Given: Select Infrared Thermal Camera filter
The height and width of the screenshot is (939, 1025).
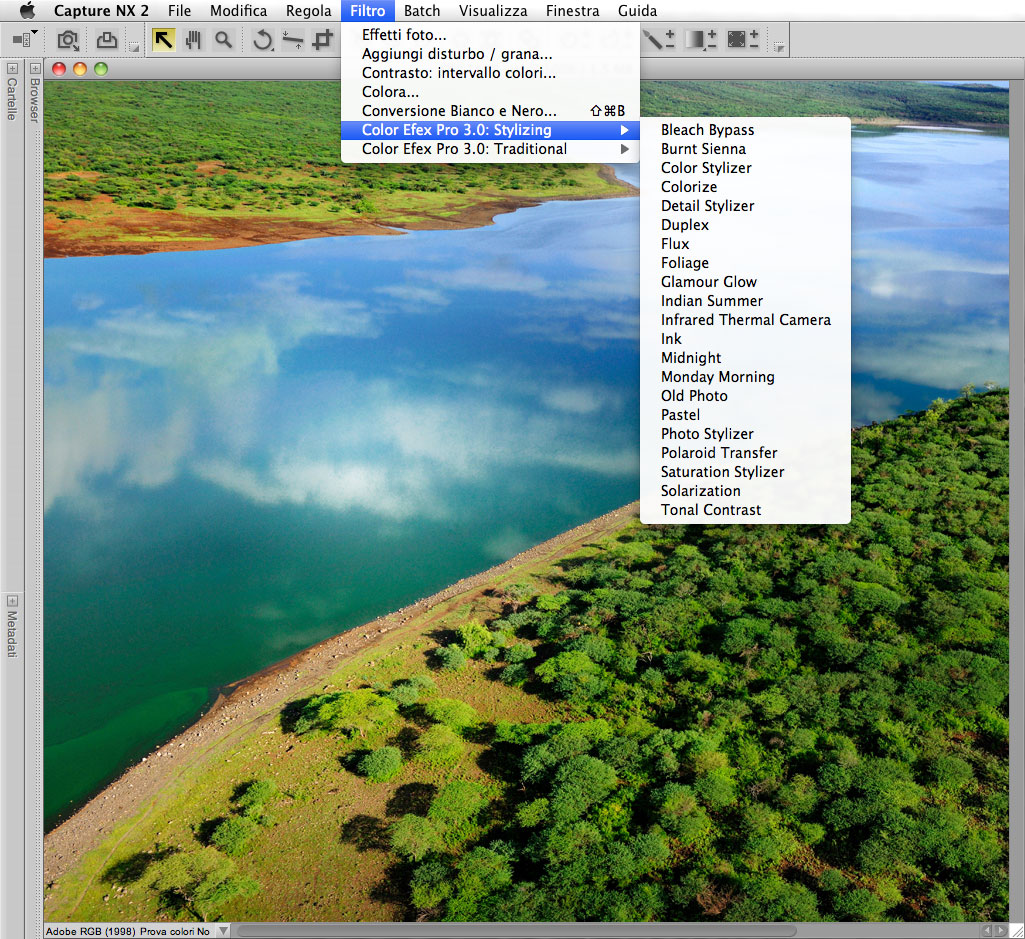Looking at the screenshot, I should [x=745, y=320].
